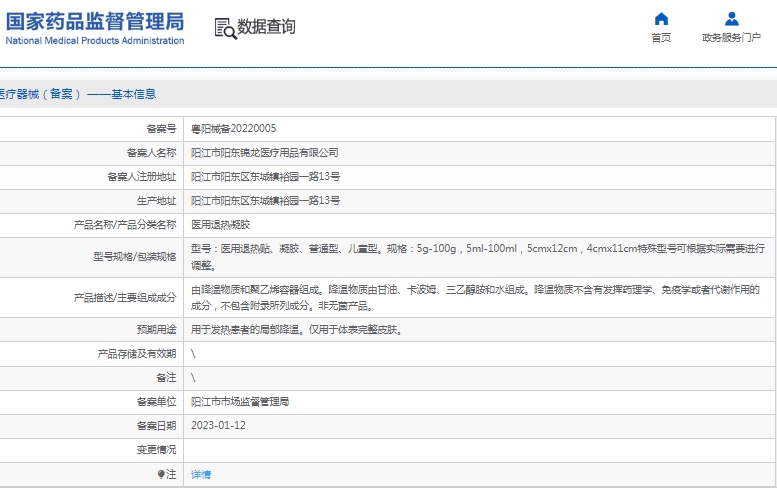
Task: Click the 政务服务门户 text link
Action: pos(731,38)
